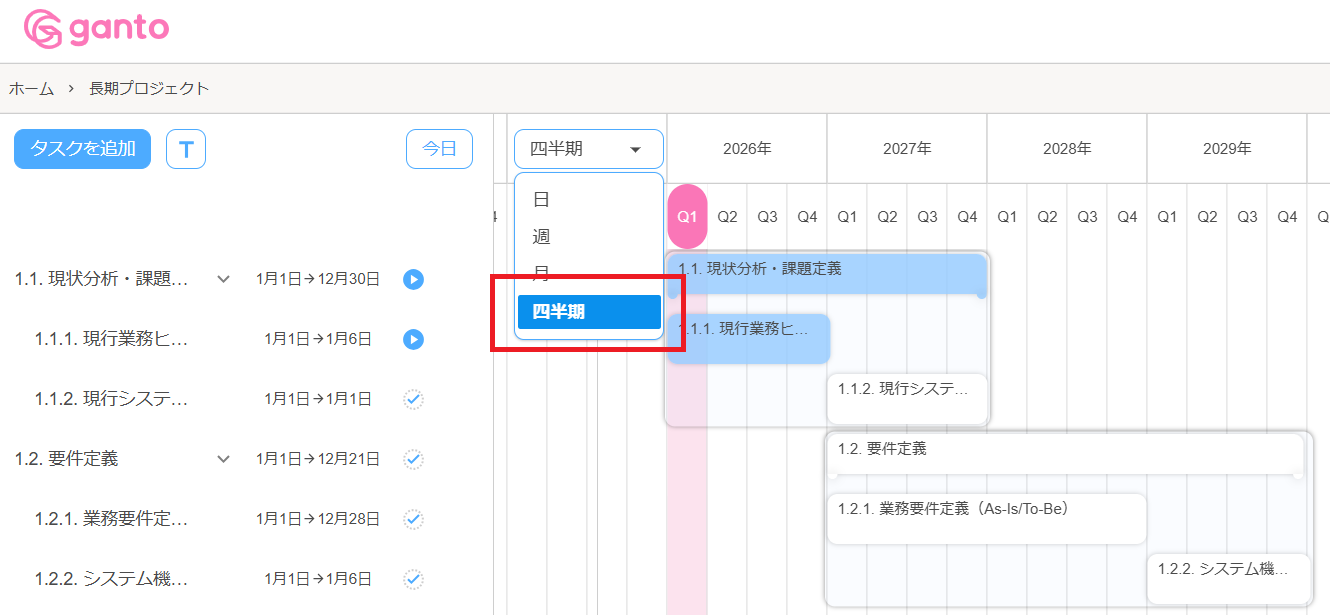Viewport: 1330px width, 615px height.
Task: Click the dropdown arrow on the 四半期 selector
Action: click(637, 148)
